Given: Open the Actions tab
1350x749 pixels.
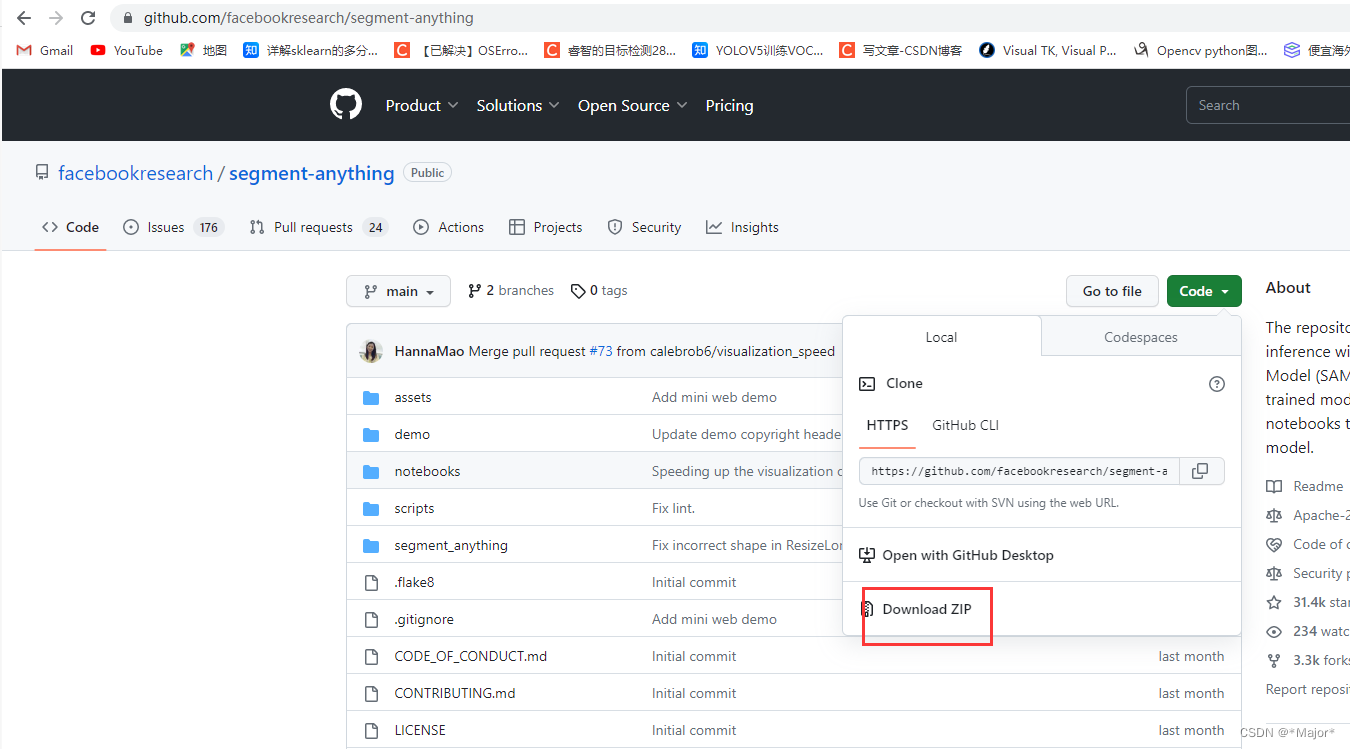Looking at the screenshot, I should [449, 227].
